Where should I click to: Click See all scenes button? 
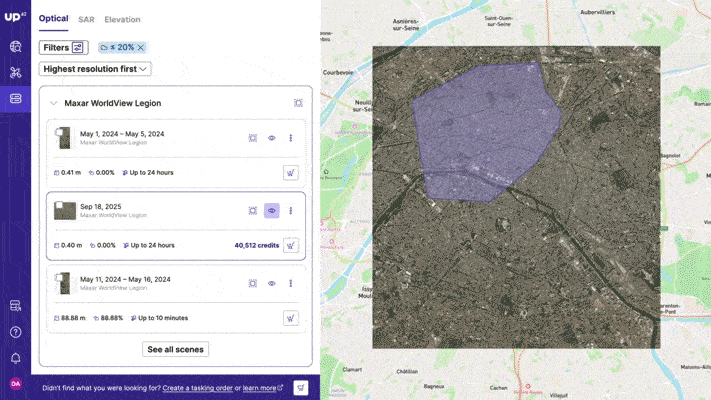(175, 349)
